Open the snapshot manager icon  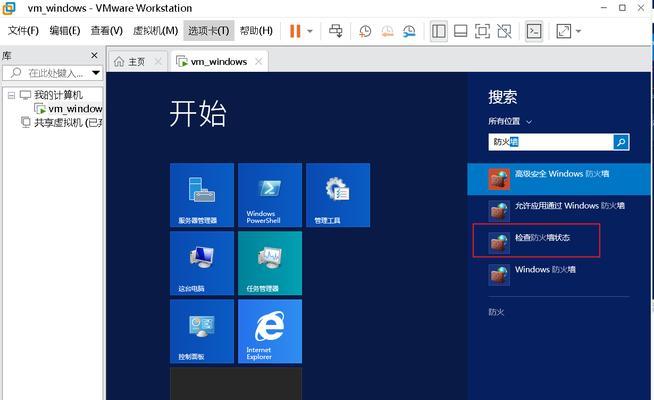pos(409,31)
